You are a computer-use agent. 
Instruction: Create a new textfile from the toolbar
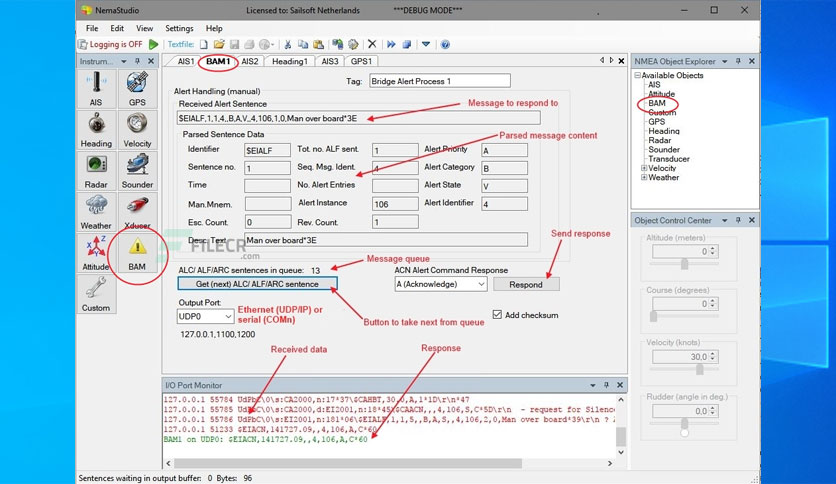tap(204, 44)
